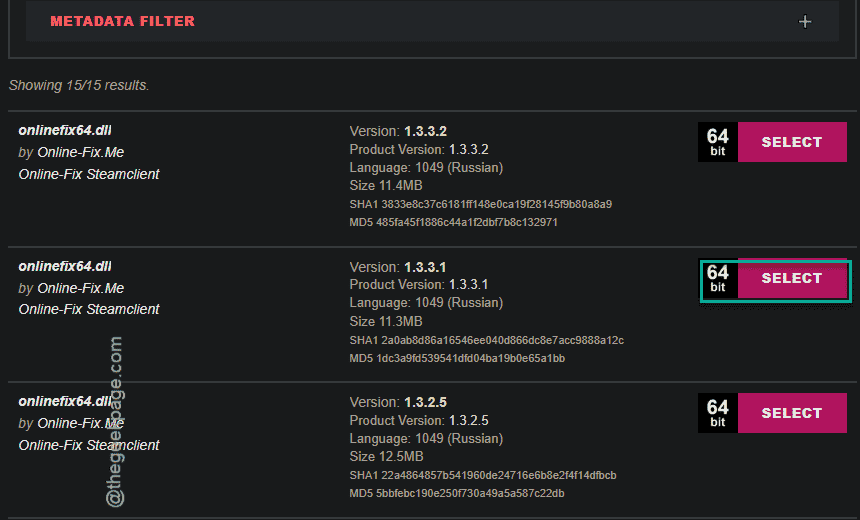Image resolution: width=860 pixels, height=520 pixels.
Task: Expand the Metadata Filter plus icon
Action: (805, 21)
